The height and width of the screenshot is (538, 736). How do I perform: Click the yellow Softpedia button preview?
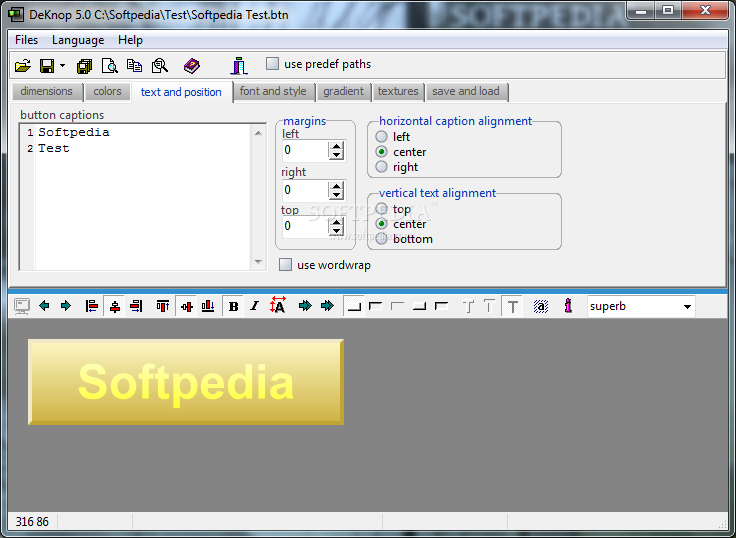pos(186,382)
